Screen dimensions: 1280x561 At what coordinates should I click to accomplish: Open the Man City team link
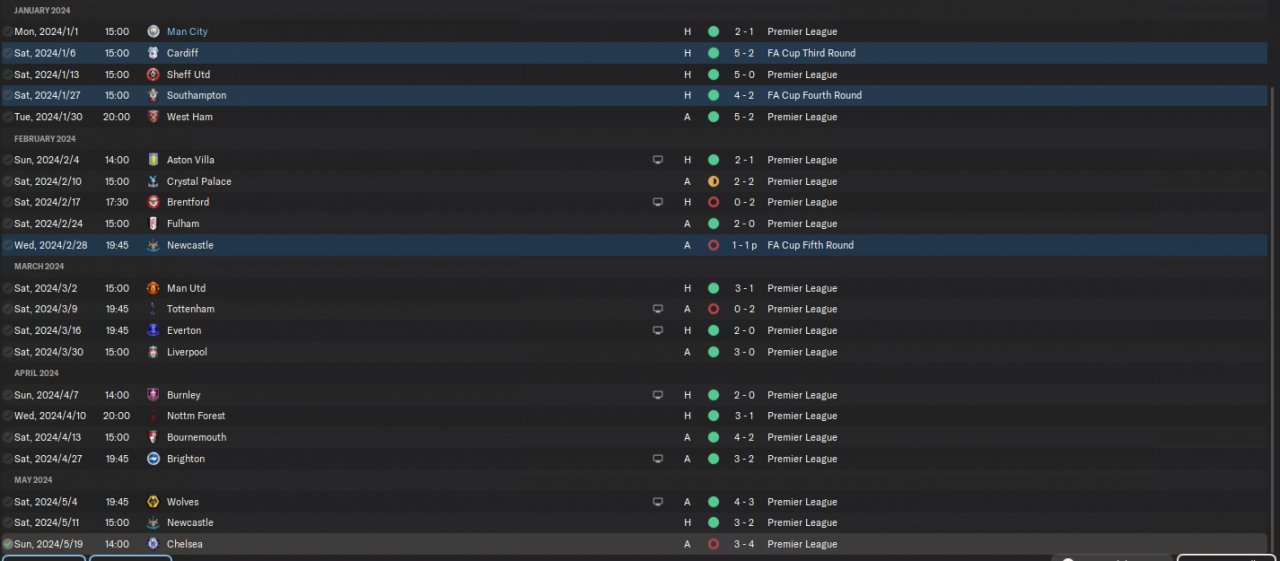click(187, 32)
